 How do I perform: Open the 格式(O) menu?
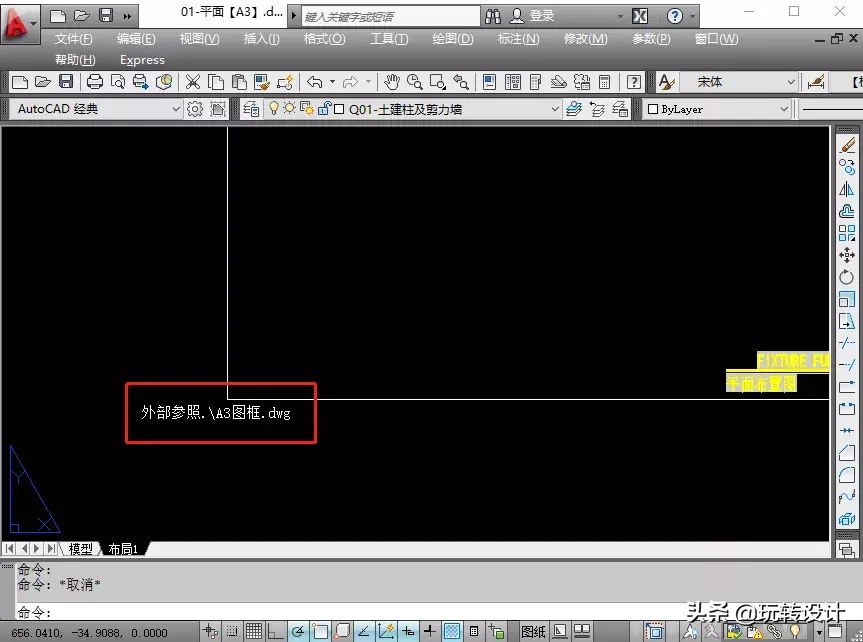point(324,39)
